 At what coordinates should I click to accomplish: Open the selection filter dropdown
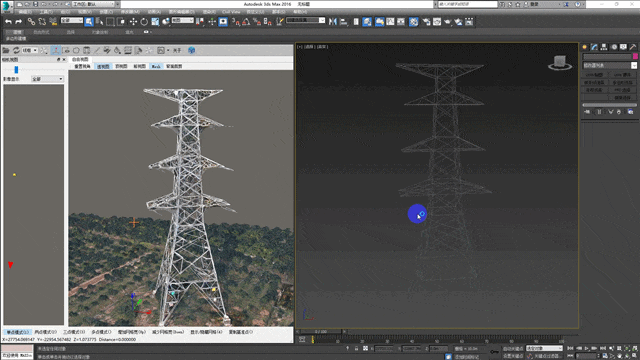coord(72,20)
